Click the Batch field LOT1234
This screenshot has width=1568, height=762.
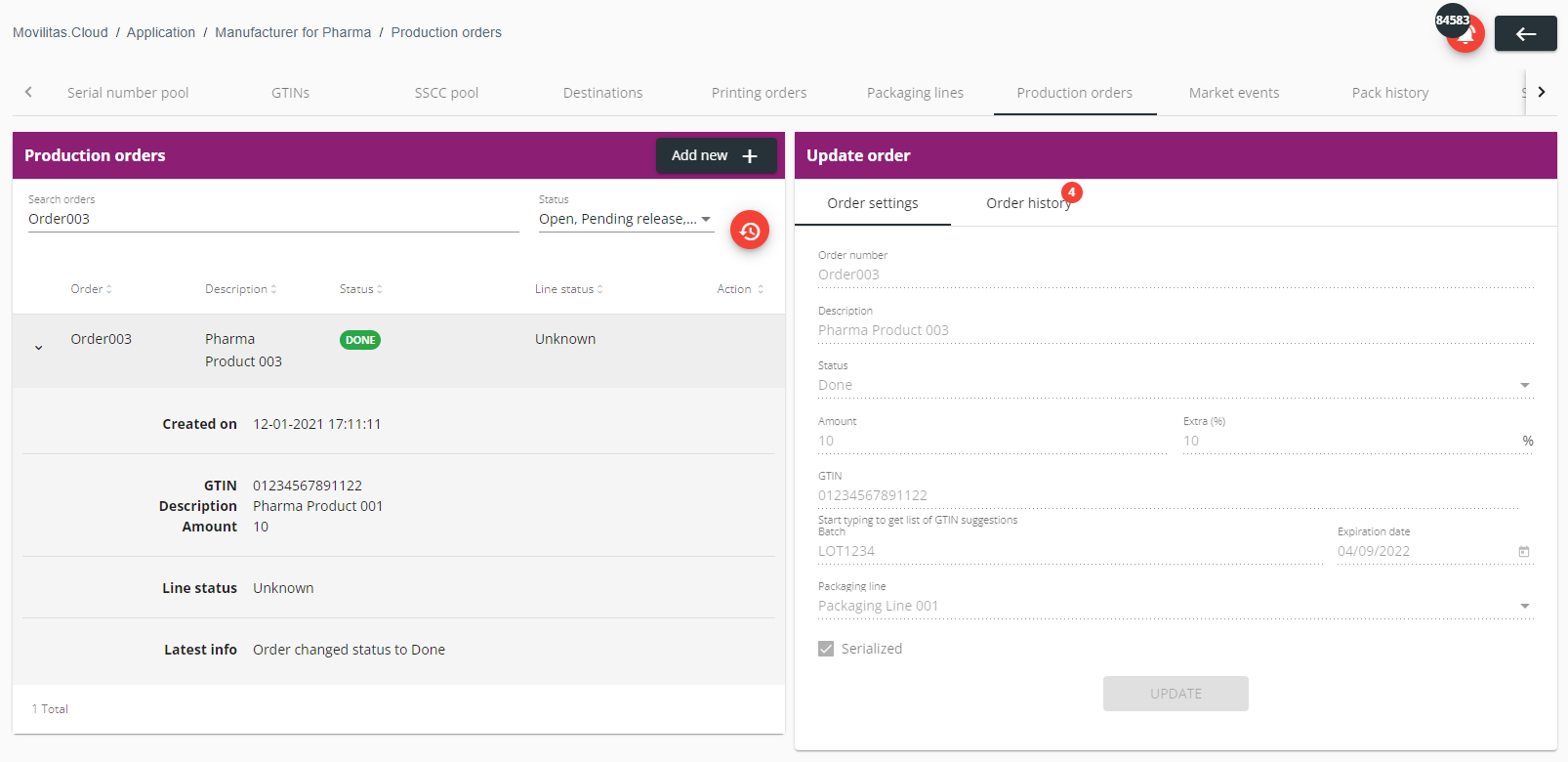(x=1070, y=551)
